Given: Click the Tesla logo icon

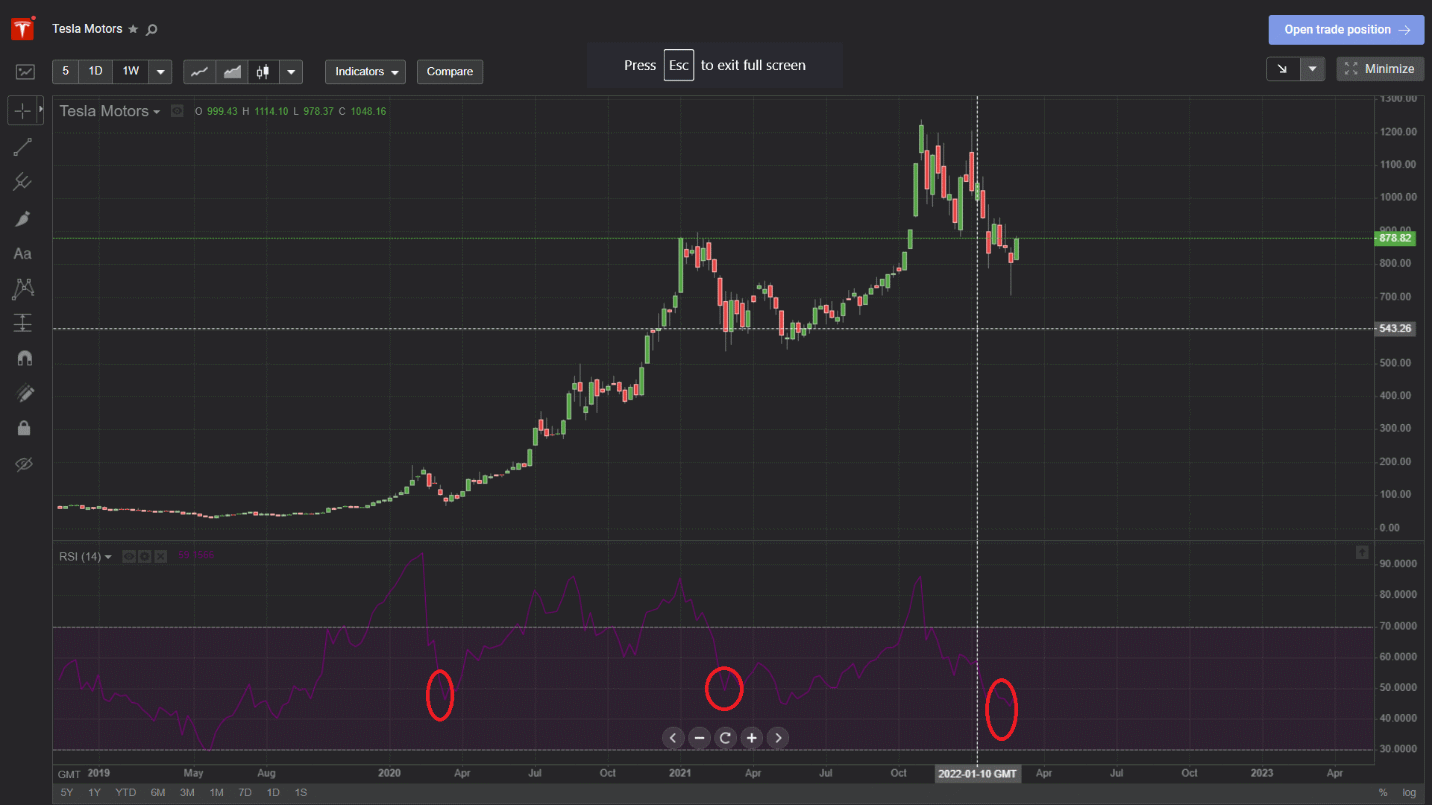Looking at the screenshot, I should pyautogui.click(x=24, y=28).
